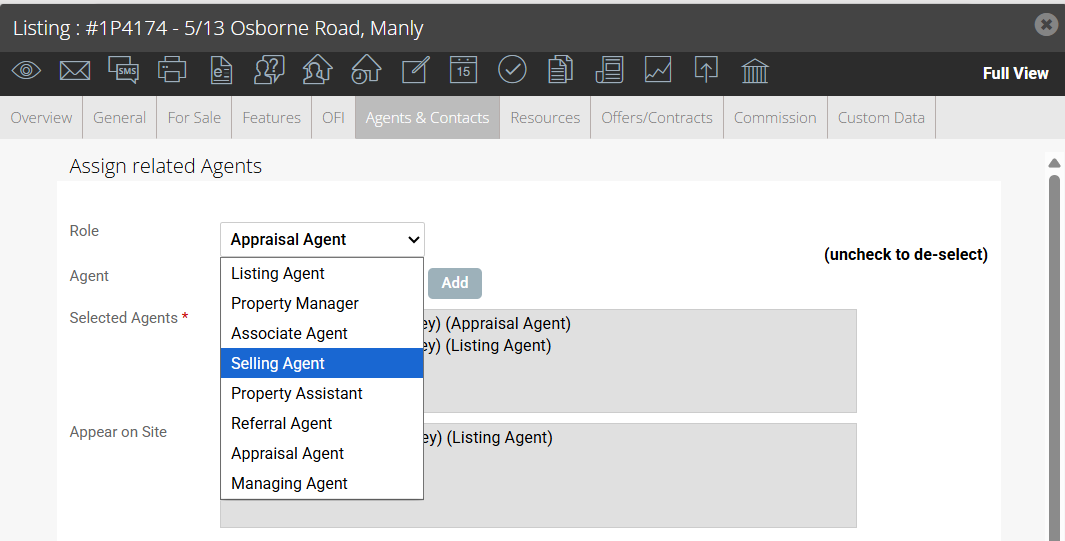Choose Listing Agent from Role list
The image size is (1065, 541).
click(x=322, y=274)
